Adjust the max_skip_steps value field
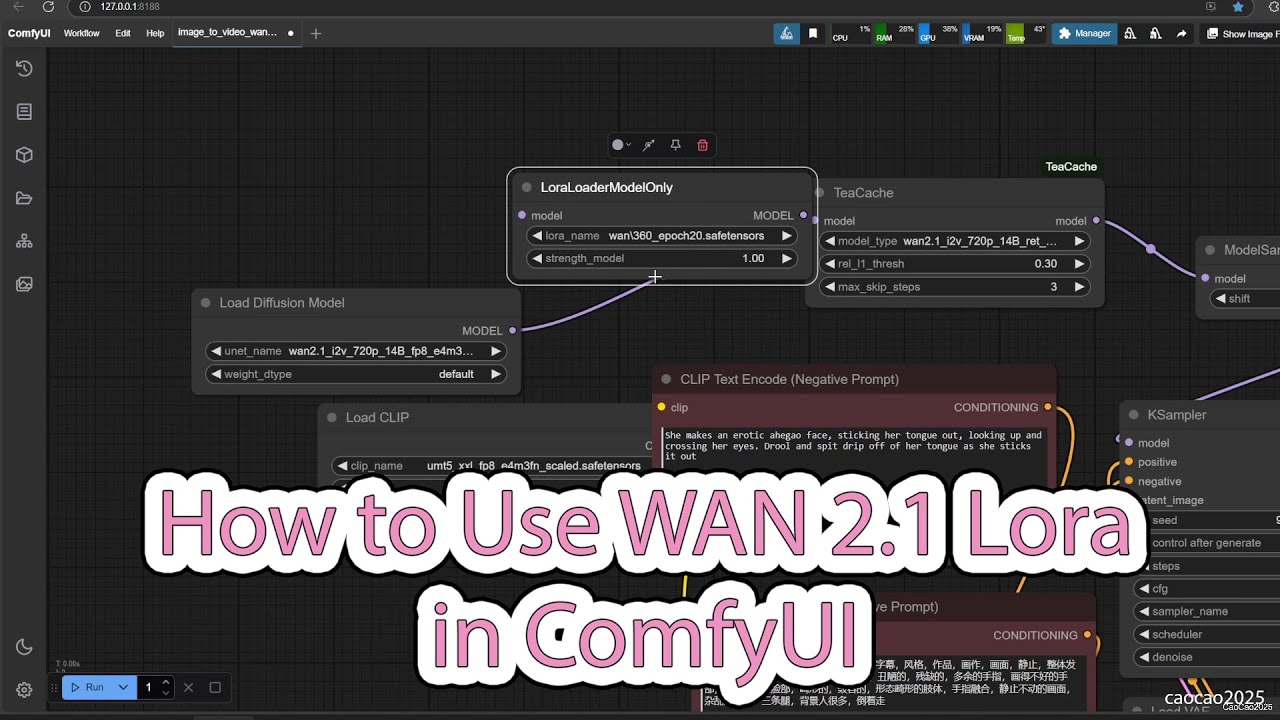1280x720 pixels. point(955,287)
